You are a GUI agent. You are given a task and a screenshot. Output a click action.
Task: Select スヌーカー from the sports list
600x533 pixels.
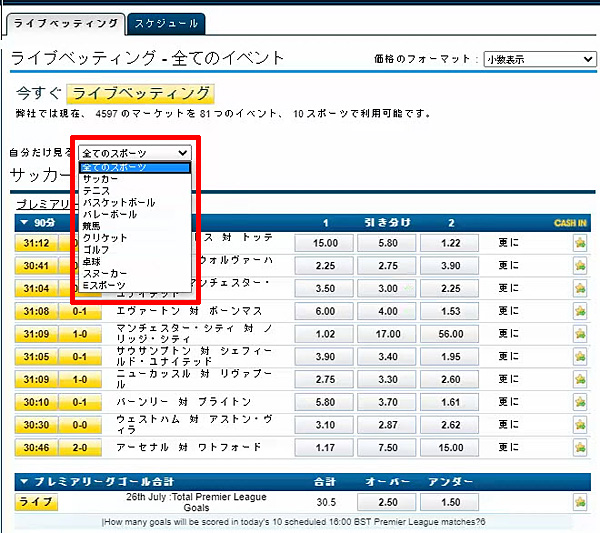pos(135,274)
